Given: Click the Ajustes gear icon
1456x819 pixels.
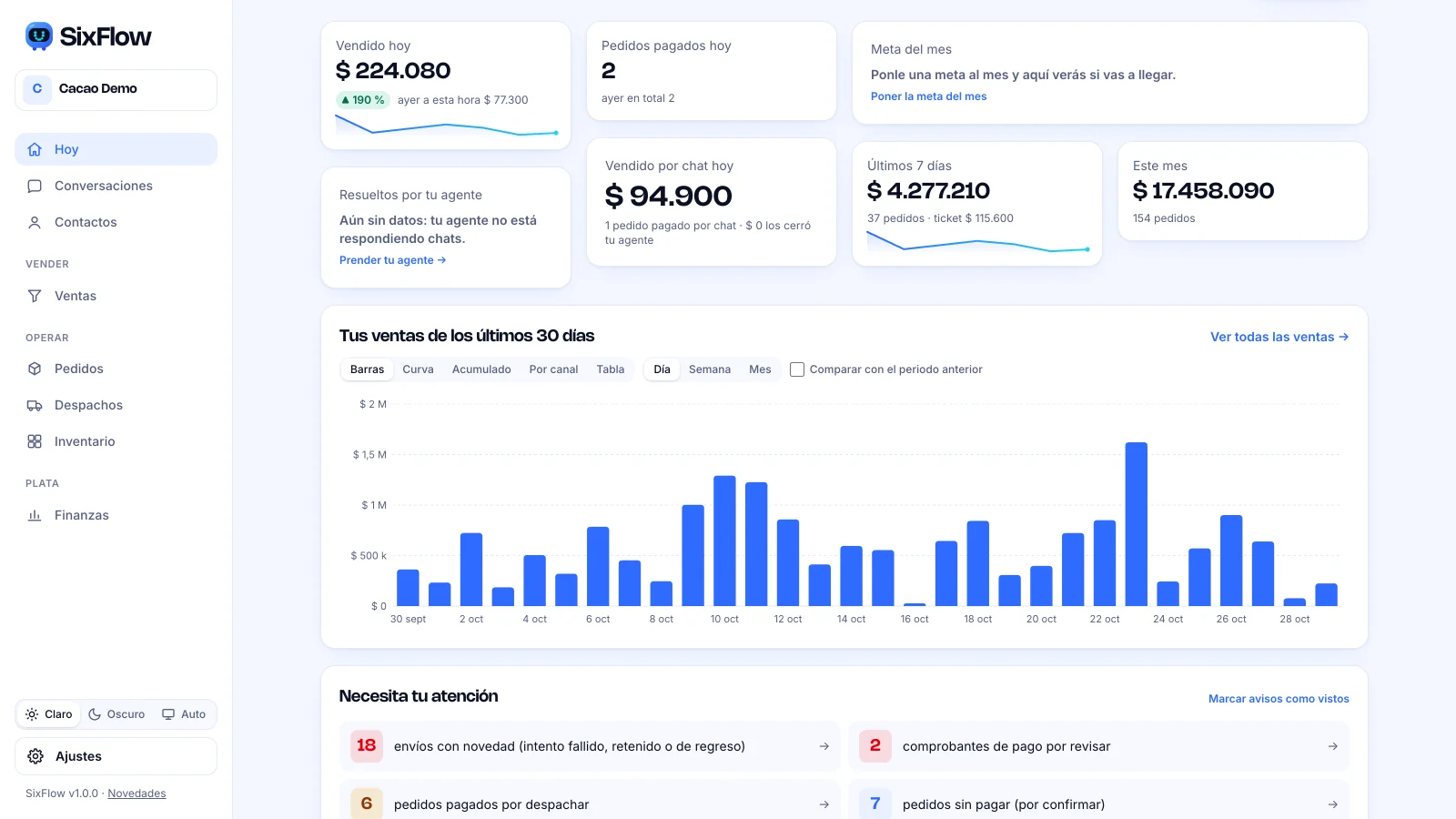Looking at the screenshot, I should pyautogui.click(x=35, y=756).
